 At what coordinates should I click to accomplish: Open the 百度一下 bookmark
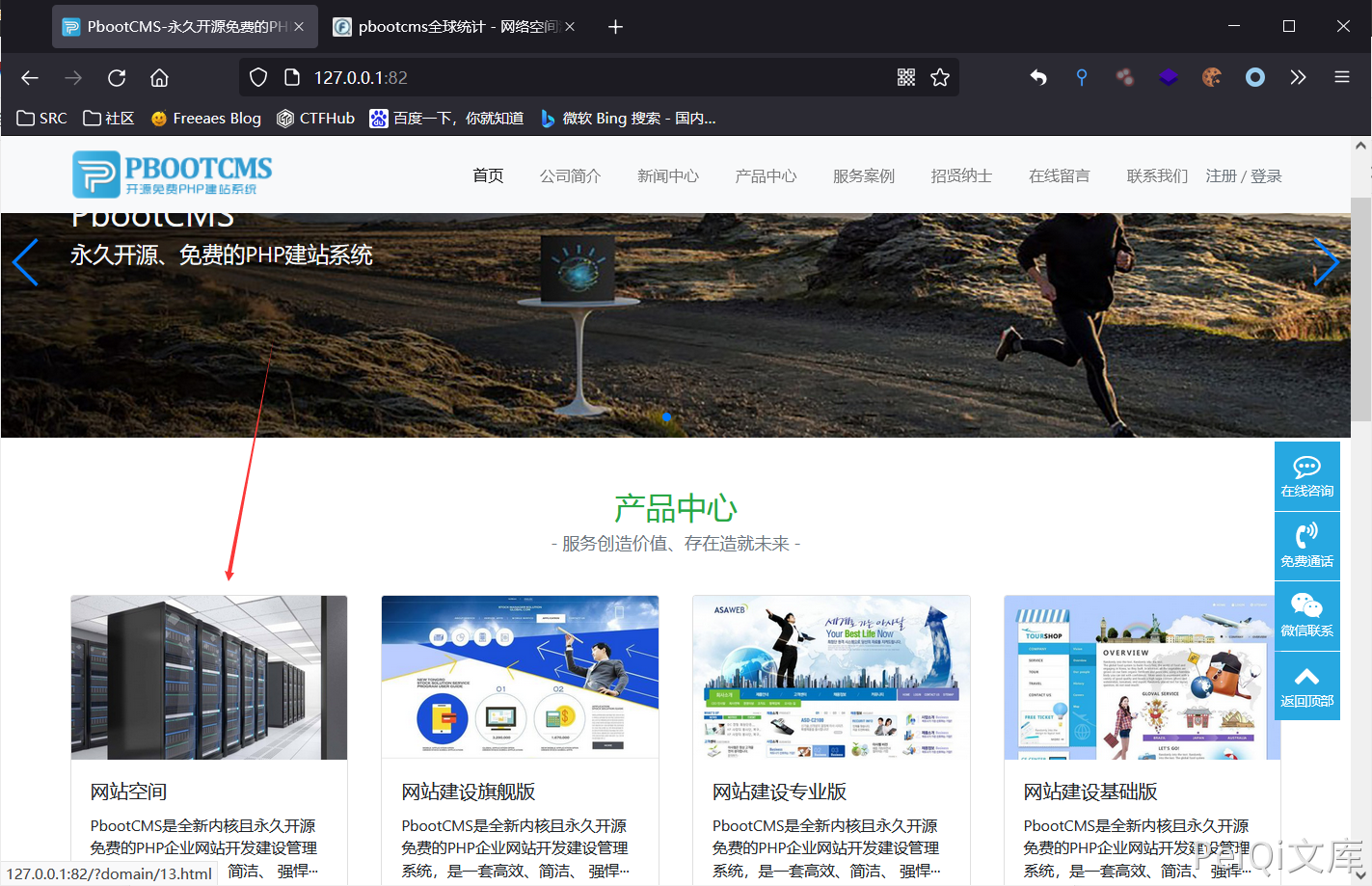(446, 119)
